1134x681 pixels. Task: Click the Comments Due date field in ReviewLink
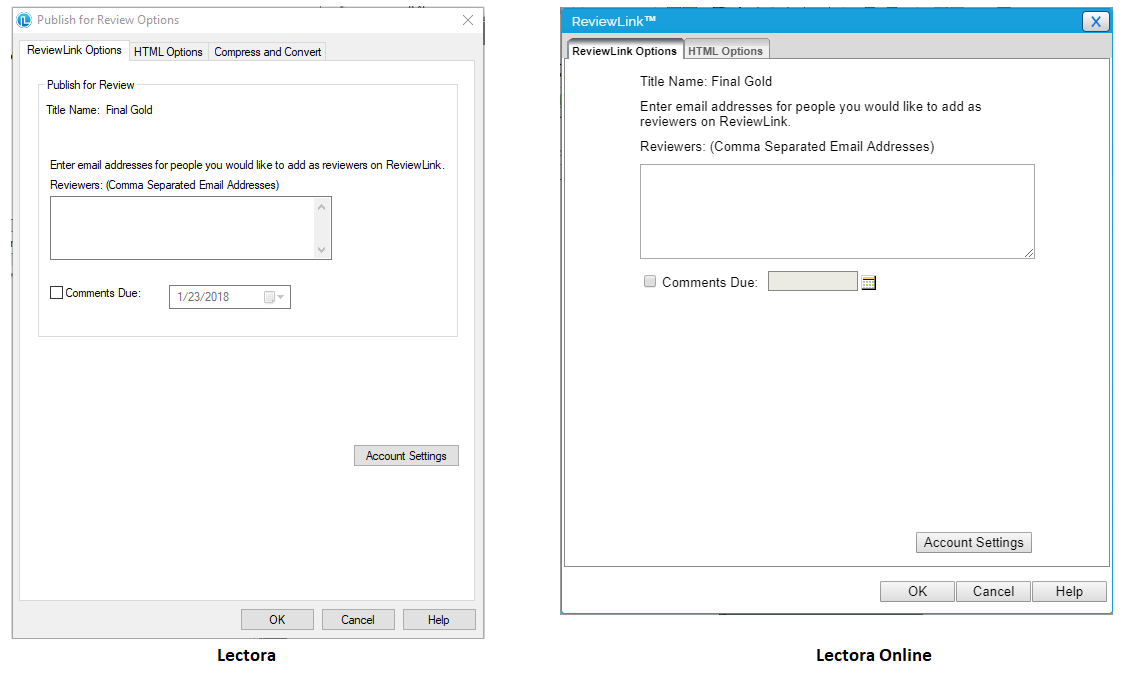coord(812,281)
